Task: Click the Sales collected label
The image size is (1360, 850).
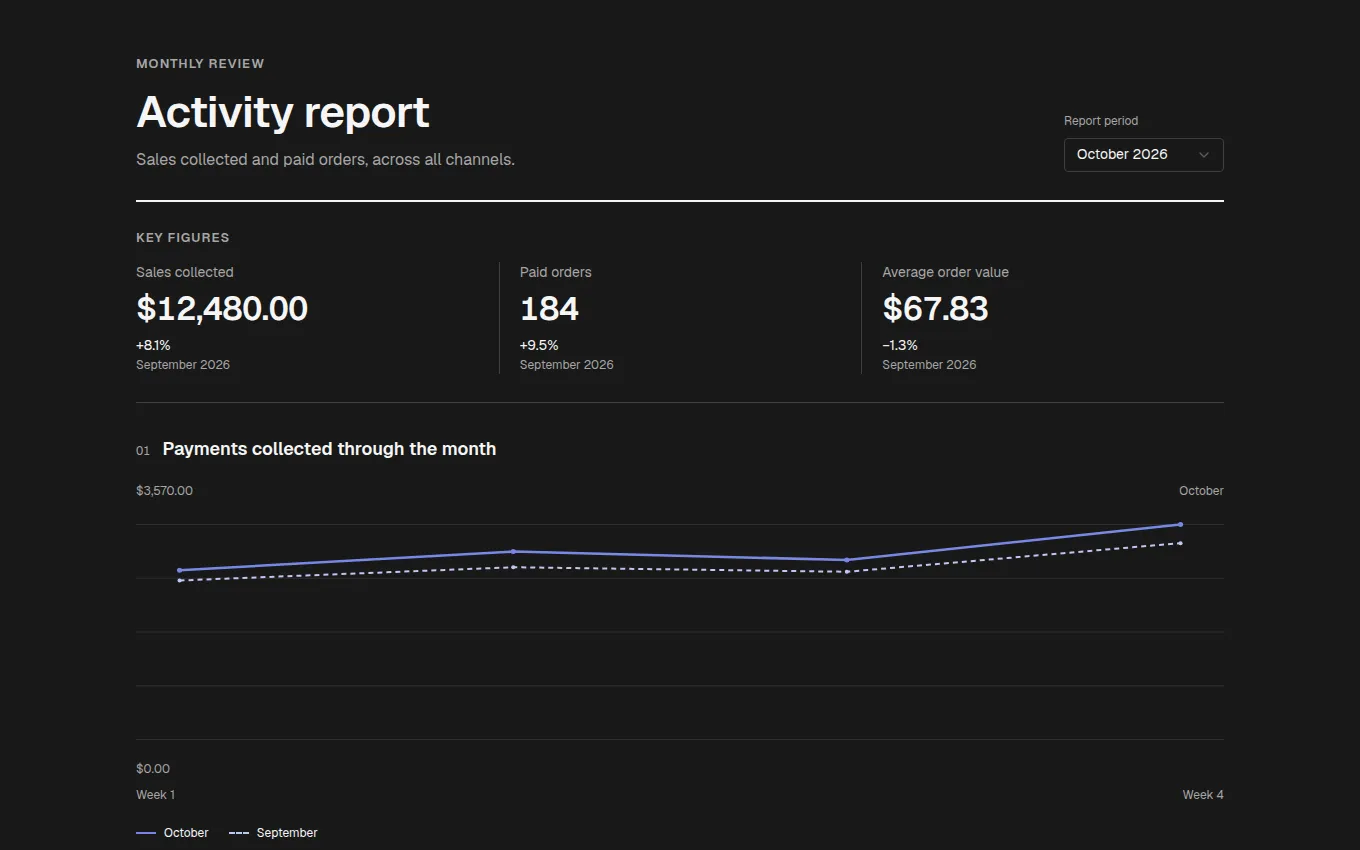Action: [x=185, y=272]
